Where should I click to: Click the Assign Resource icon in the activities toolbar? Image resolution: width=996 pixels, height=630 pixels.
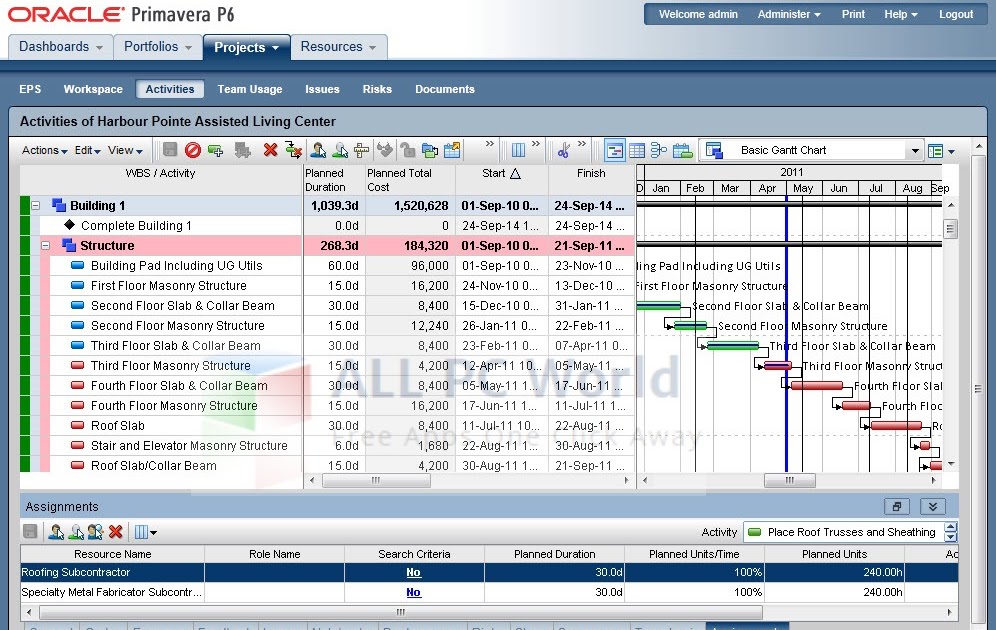tap(318, 150)
